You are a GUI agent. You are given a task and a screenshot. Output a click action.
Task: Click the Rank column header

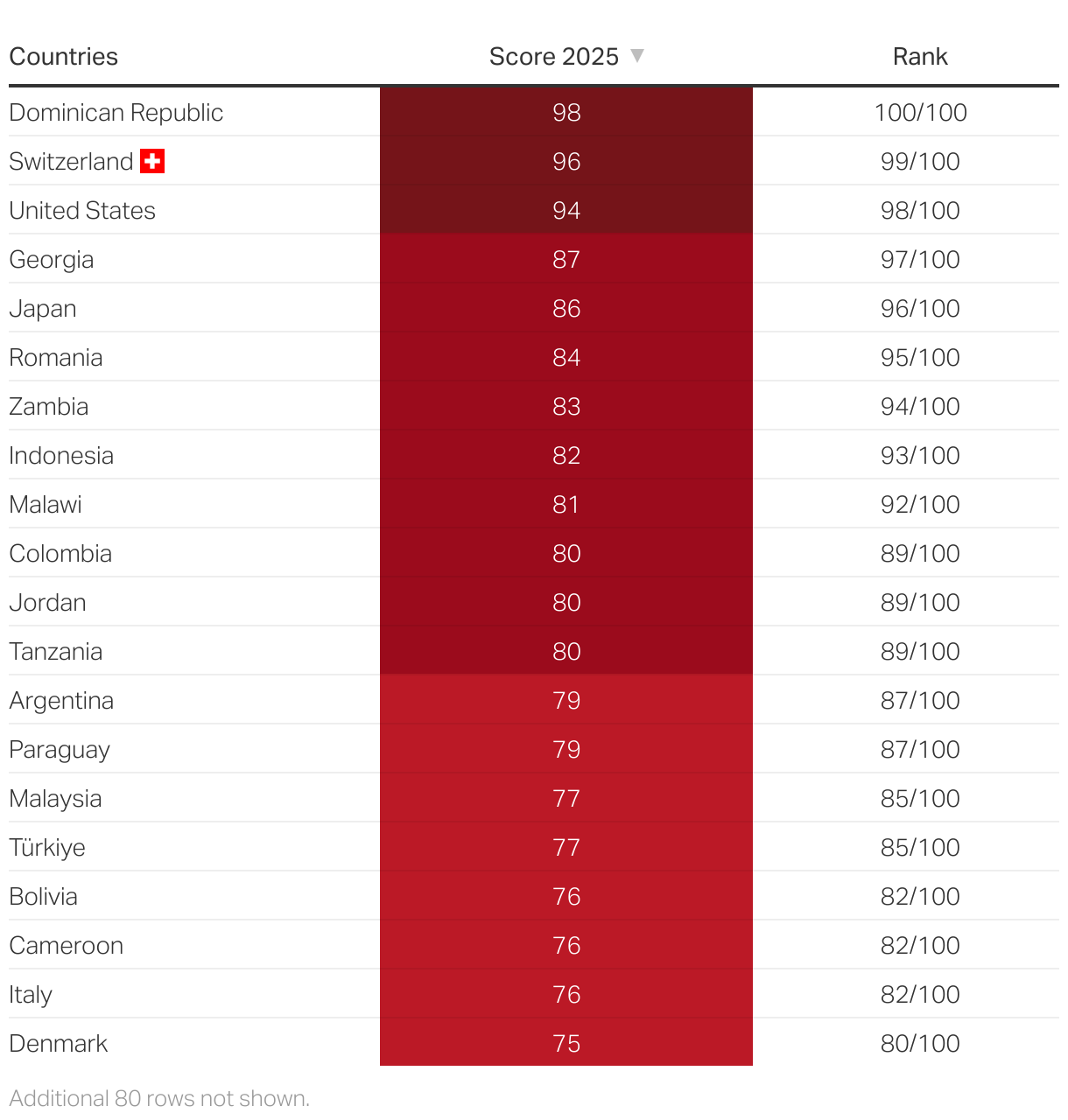(920, 57)
